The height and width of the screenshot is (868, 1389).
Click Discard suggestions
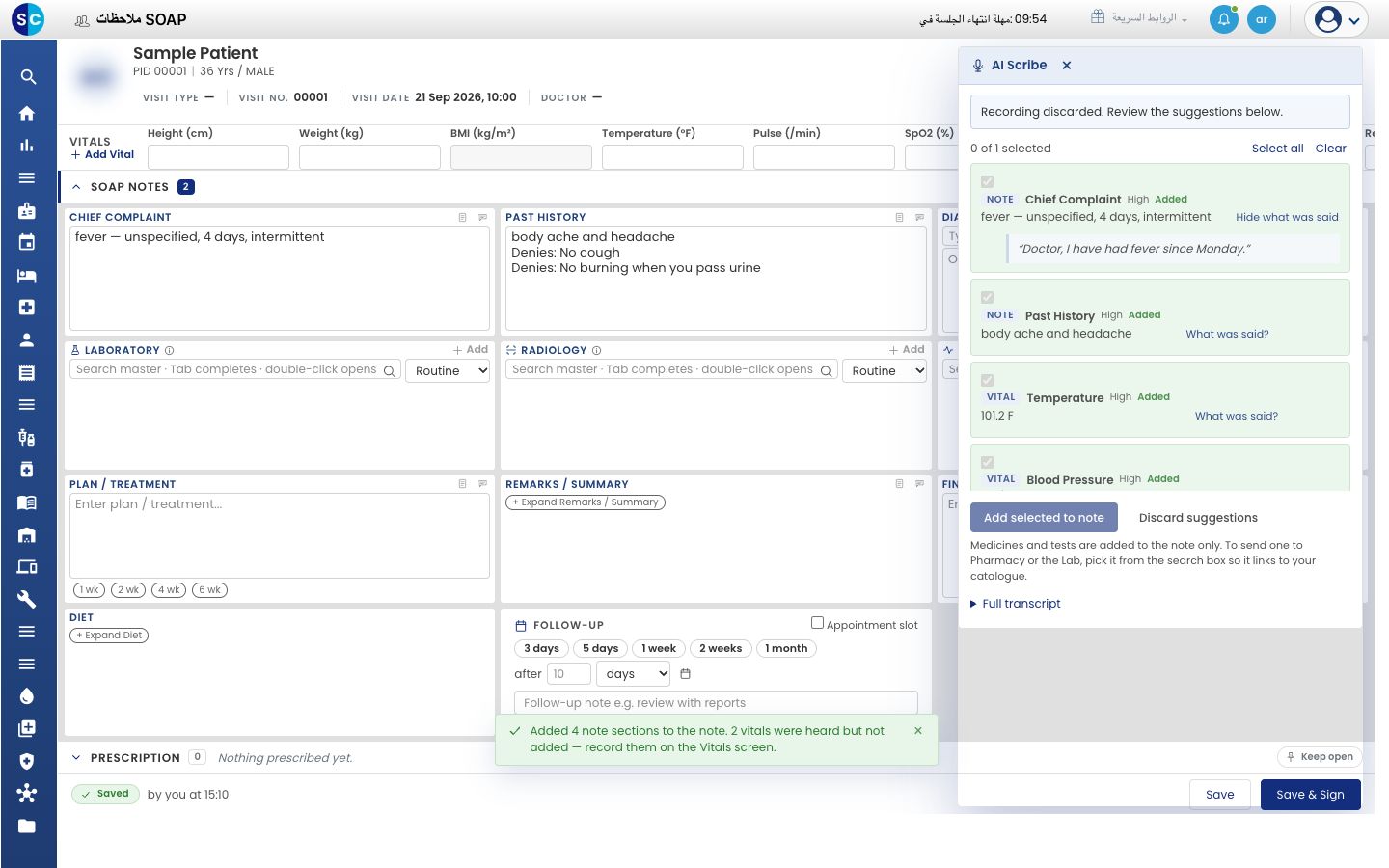1198,518
